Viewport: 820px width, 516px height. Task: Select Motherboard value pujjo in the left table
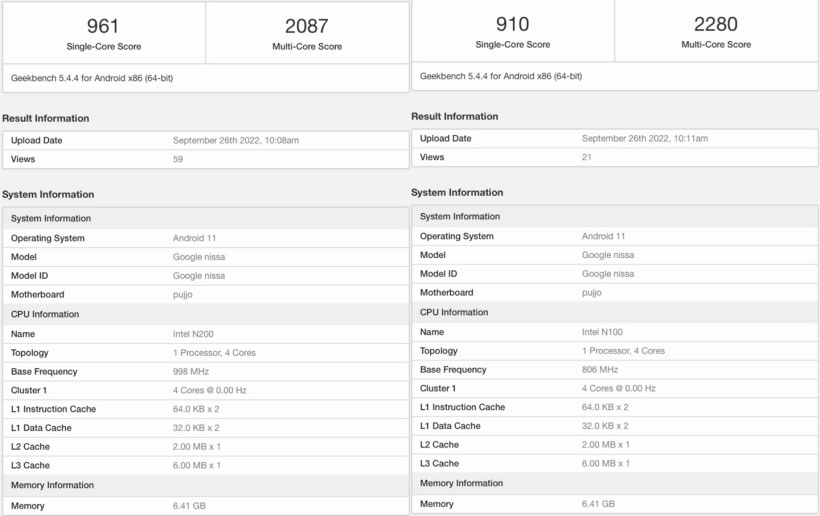(x=184, y=295)
